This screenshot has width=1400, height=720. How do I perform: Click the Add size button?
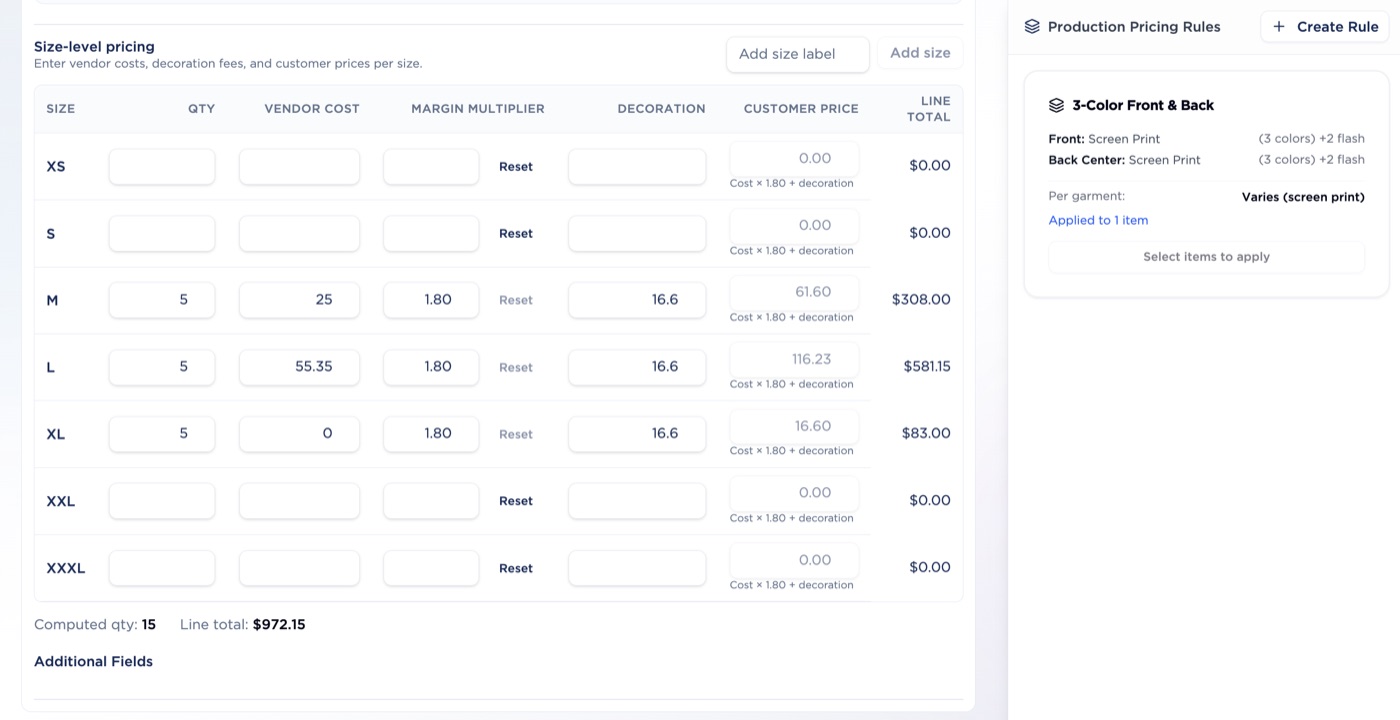(x=920, y=53)
